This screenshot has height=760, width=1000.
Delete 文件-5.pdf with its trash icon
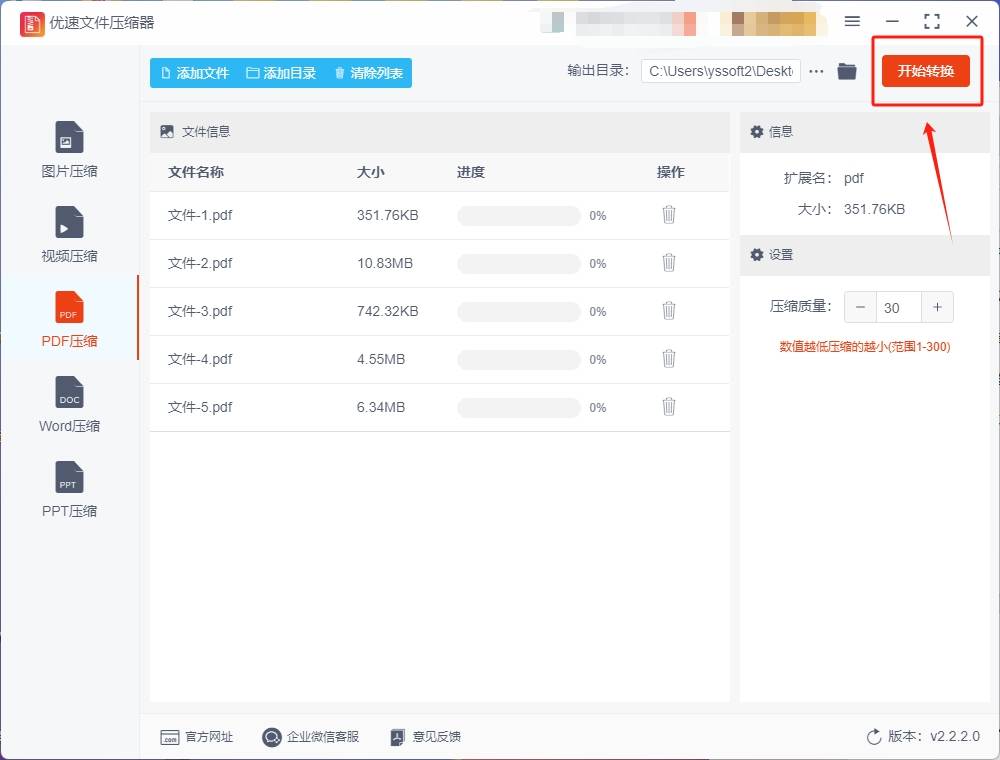668,407
